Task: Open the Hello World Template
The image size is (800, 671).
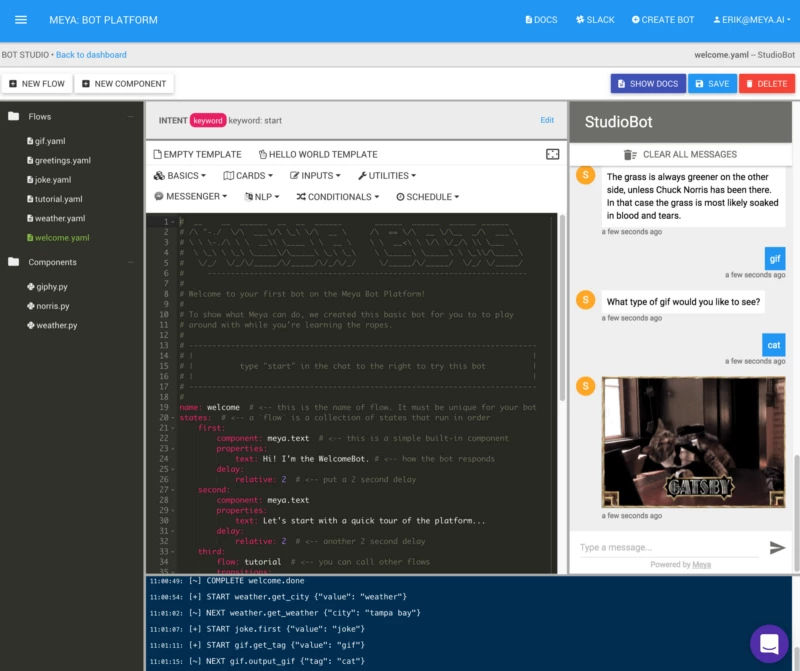Action: tap(318, 154)
